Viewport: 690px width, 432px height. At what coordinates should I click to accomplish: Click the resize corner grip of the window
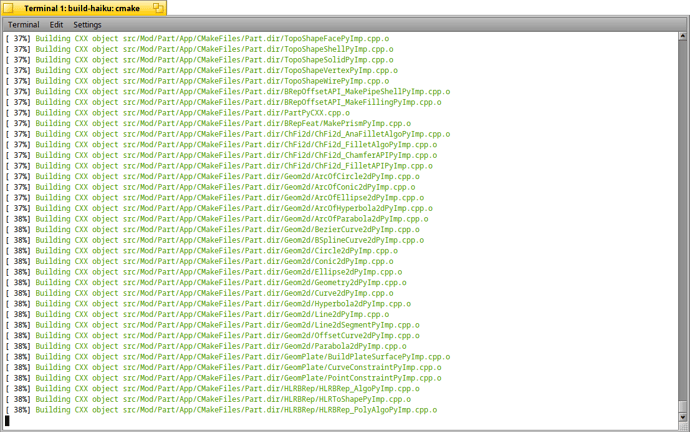tap(683, 426)
